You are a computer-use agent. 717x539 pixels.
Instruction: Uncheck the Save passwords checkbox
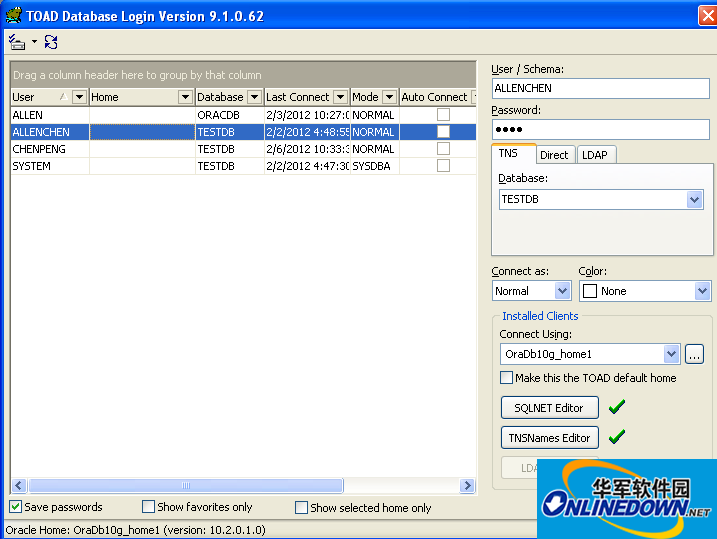click(16, 507)
